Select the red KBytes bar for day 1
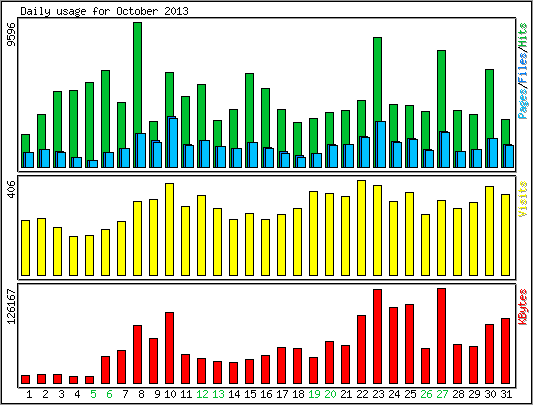The width and height of the screenshot is (533, 405). pyautogui.click(x=25, y=379)
